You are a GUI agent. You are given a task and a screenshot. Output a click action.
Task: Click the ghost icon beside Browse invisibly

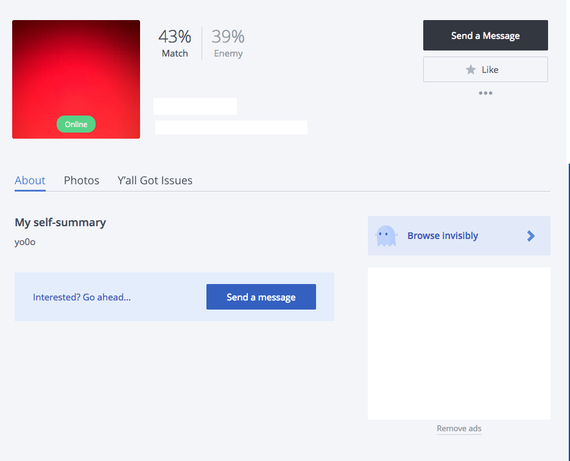pyautogui.click(x=386, y=236)
